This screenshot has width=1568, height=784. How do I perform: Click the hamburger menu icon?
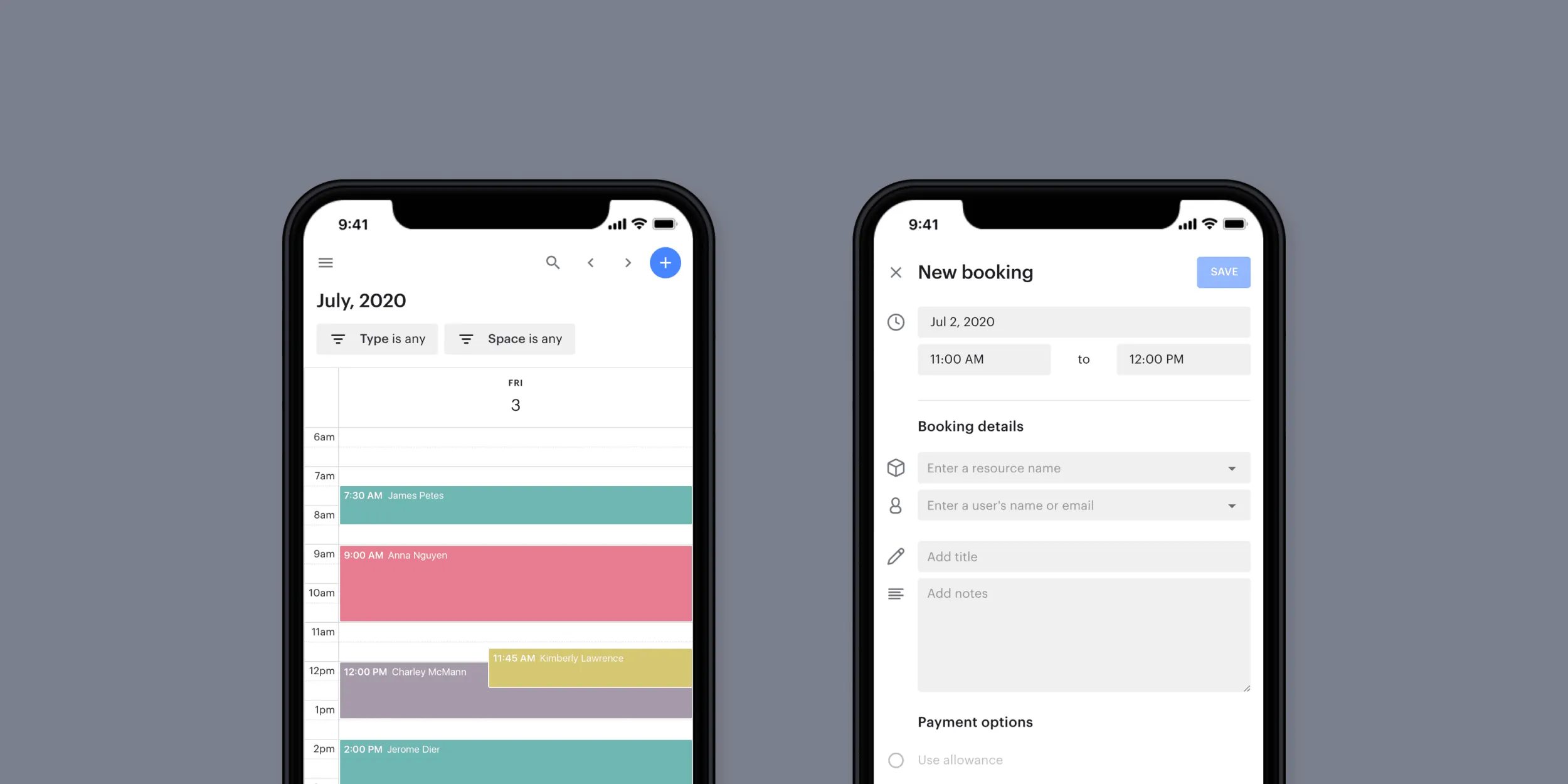click(326, 262)
